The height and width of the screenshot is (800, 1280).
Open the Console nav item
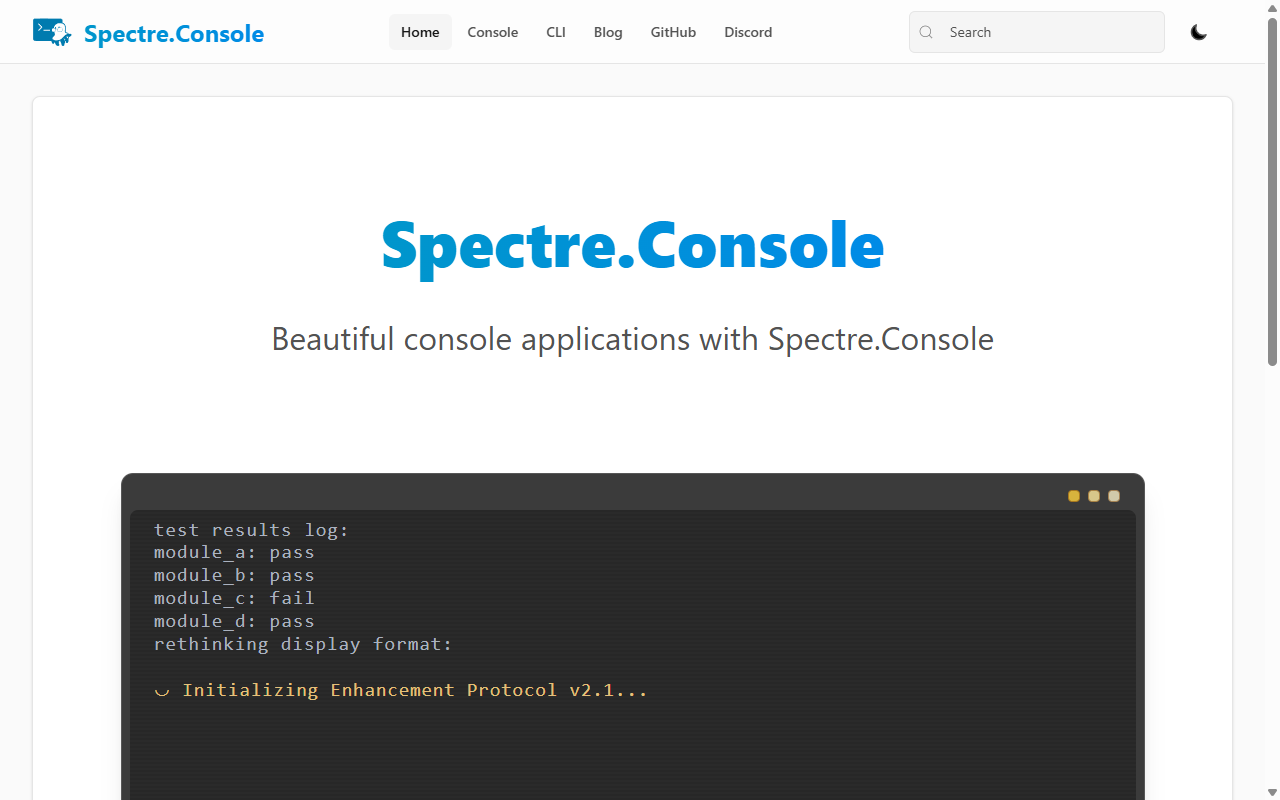[493, 32]
